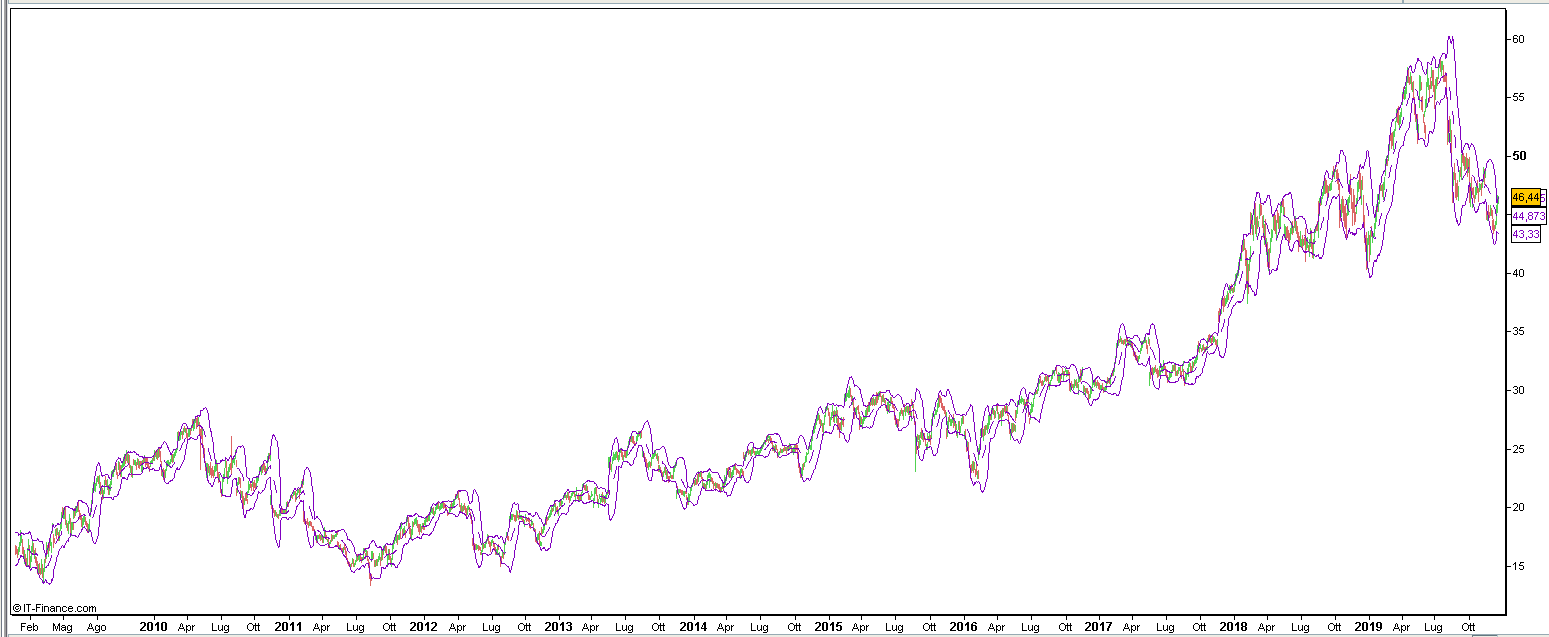Select the 2019 year label on time axis

coord(1368,627)
